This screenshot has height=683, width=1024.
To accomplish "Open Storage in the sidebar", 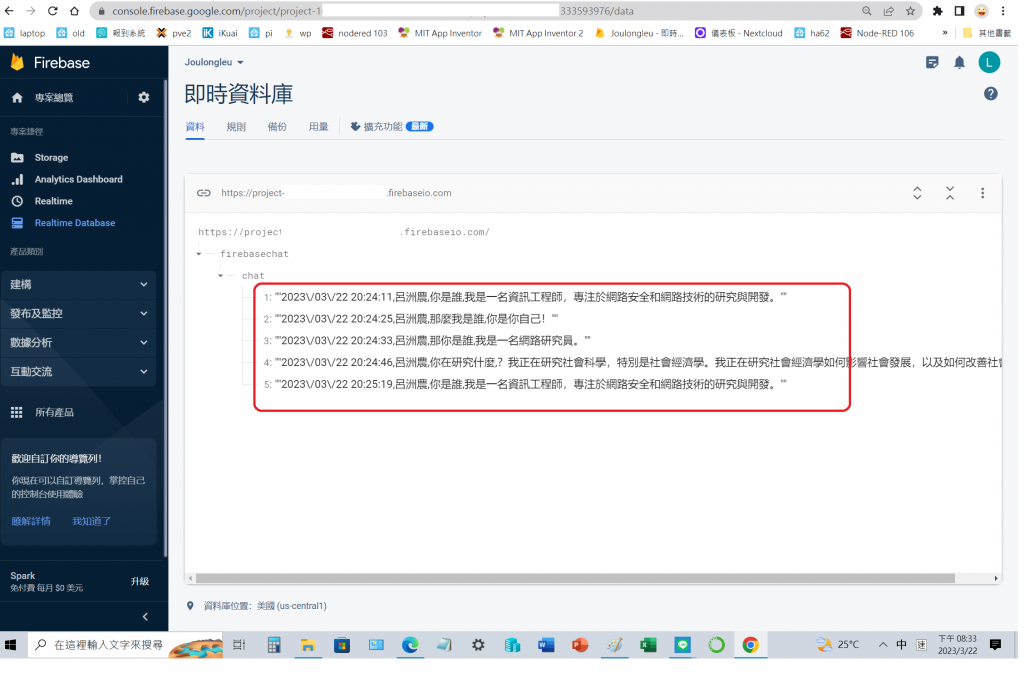I will click(x=51, y=157).
